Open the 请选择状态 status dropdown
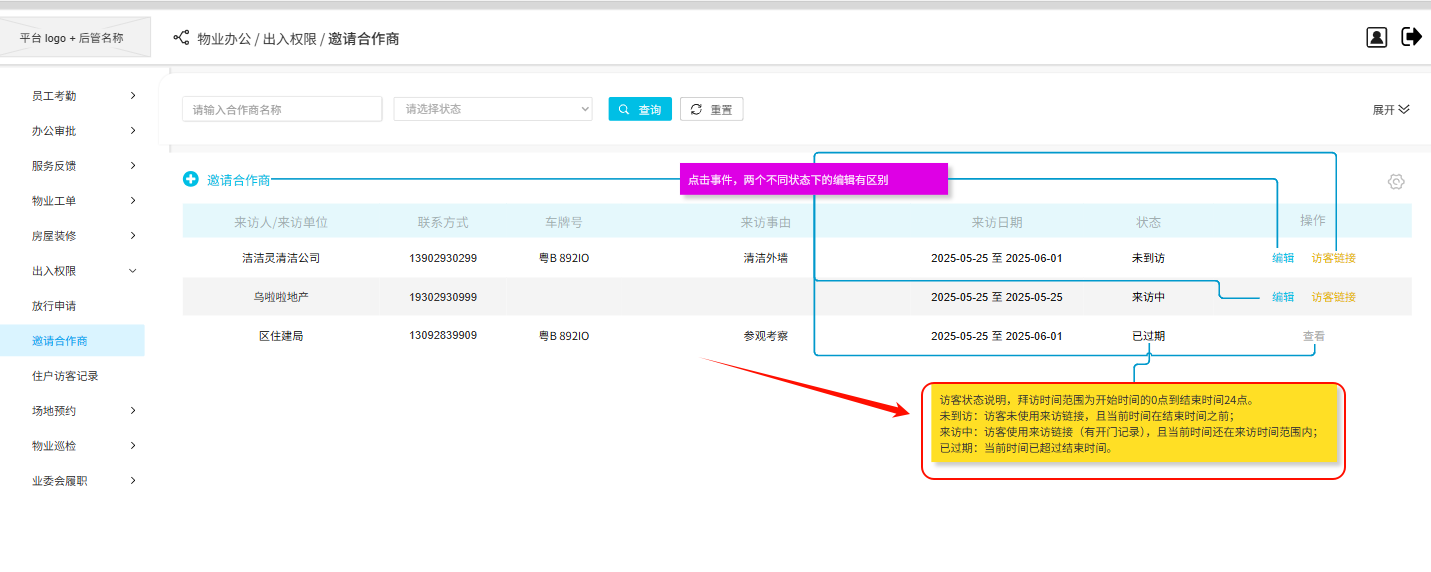Image resolution: width=1431 pixels, height=572 pixels. point(493,109)
